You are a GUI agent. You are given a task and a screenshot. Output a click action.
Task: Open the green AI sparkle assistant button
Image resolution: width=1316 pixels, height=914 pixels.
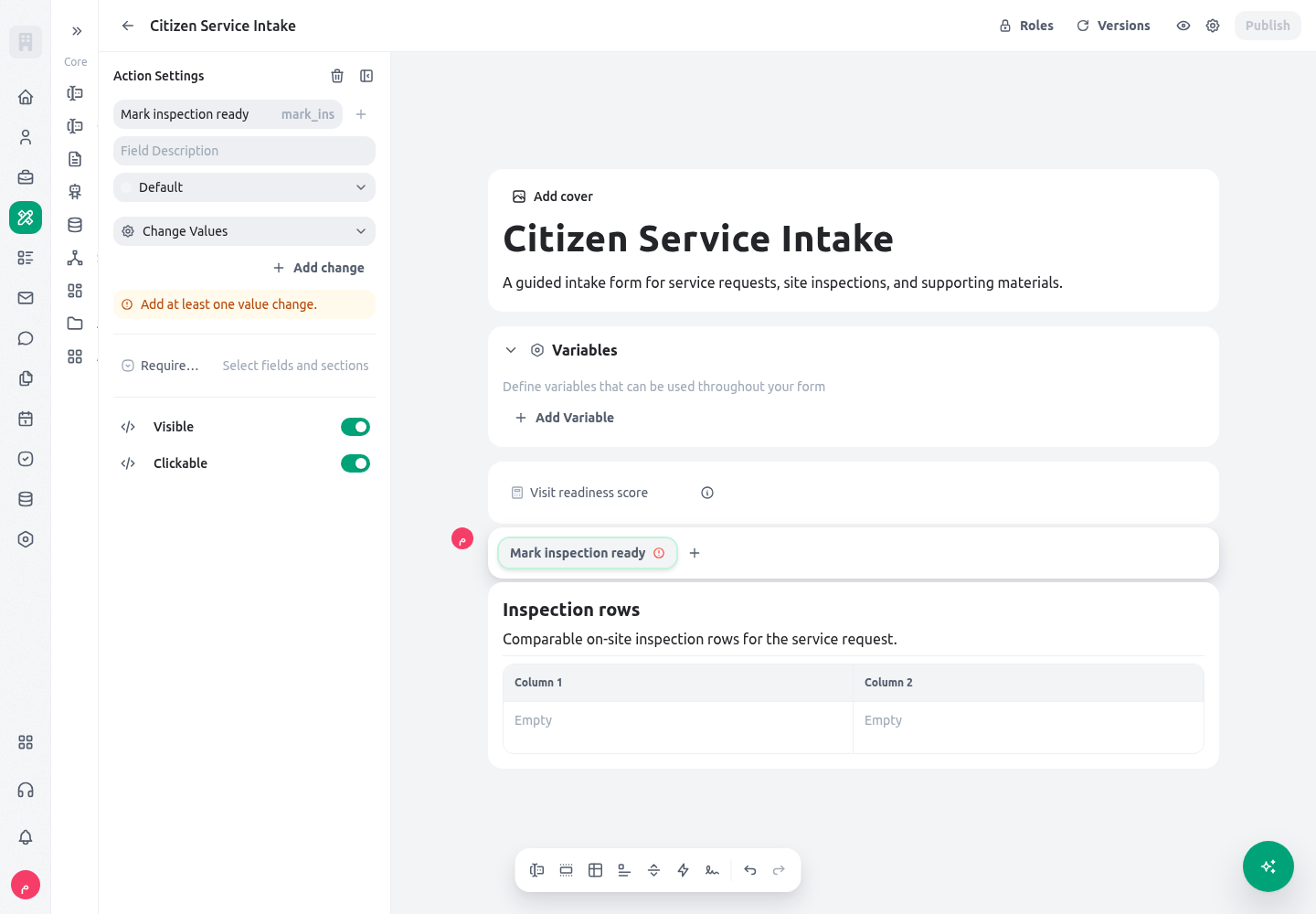click(1268, 866)
